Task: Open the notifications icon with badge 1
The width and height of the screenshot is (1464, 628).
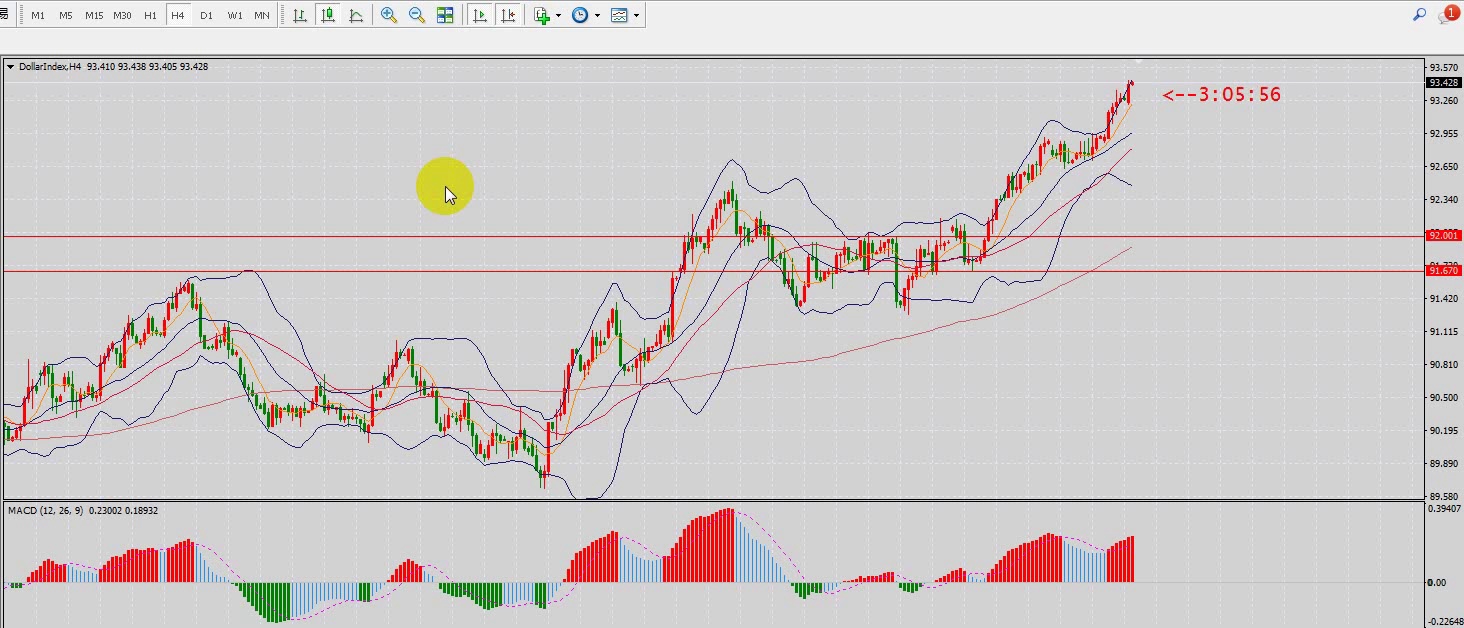Action: point(1448,14)
